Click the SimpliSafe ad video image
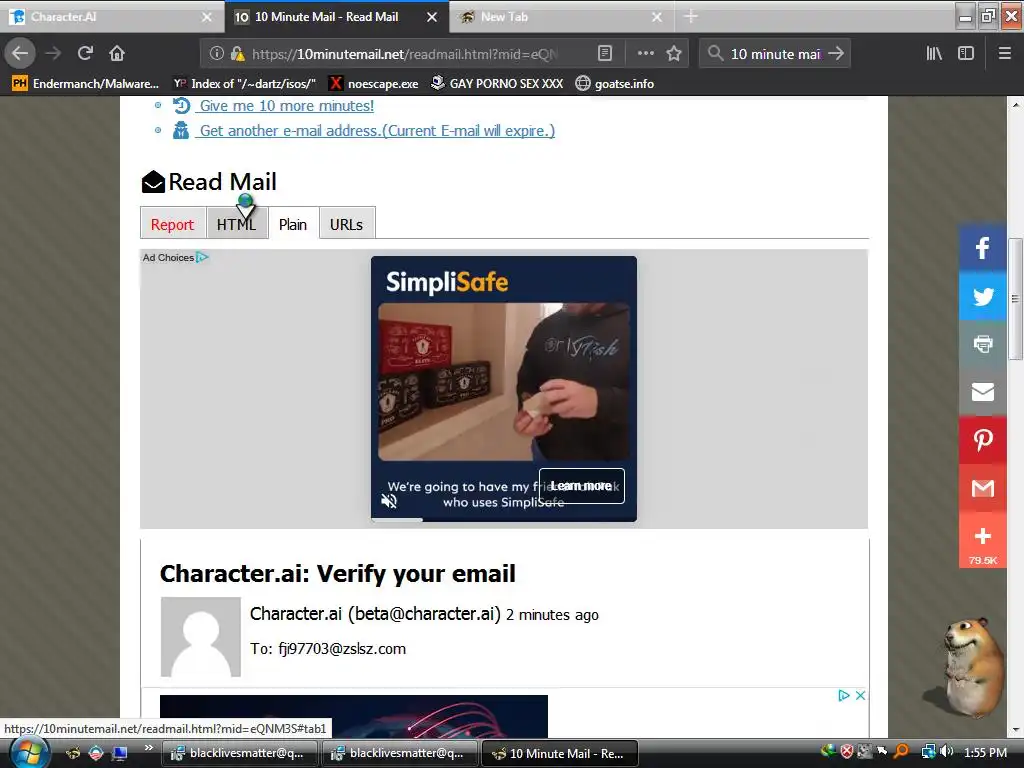 click(x=504, y=381)
